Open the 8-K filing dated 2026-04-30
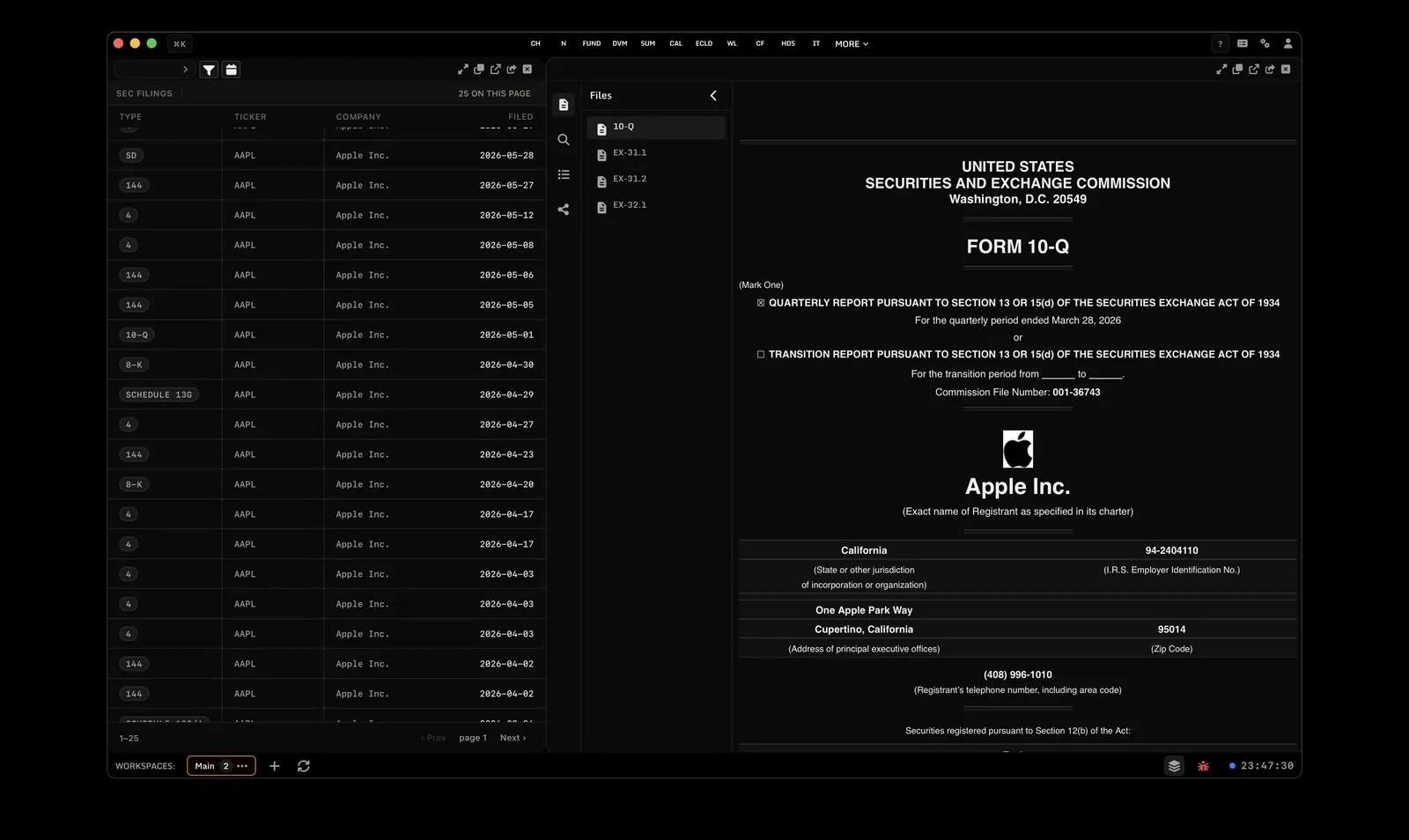The width and height of the screenshot is (1409, 840). tap(327, 365)
